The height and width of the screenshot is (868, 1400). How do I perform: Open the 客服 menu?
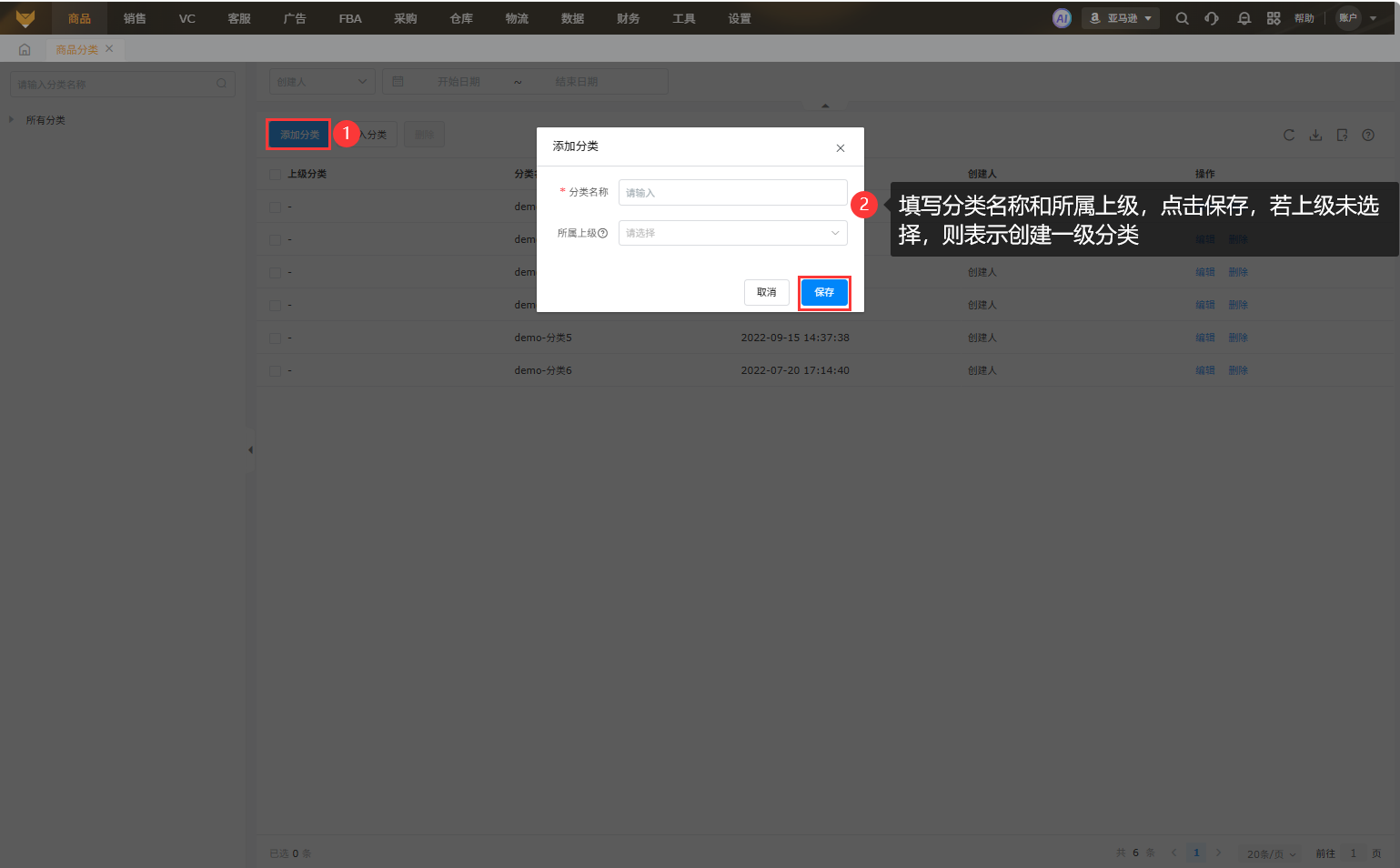tap(239, 18)
